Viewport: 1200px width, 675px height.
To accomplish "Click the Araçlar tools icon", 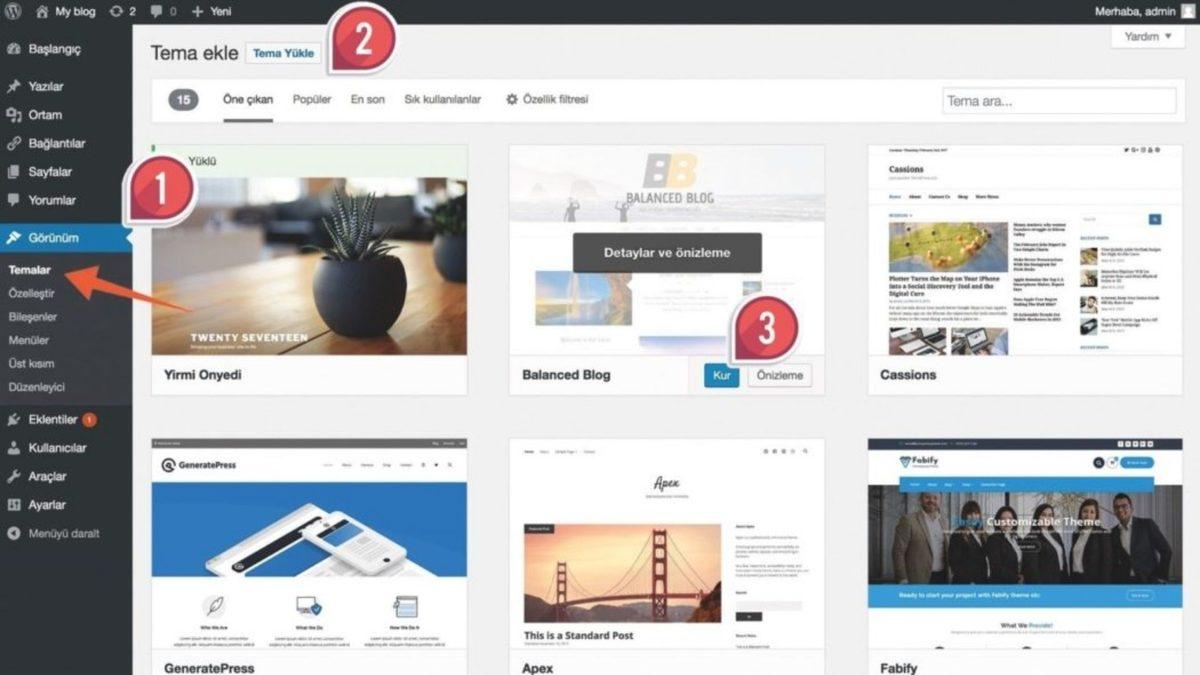I will tap(12, 476).
